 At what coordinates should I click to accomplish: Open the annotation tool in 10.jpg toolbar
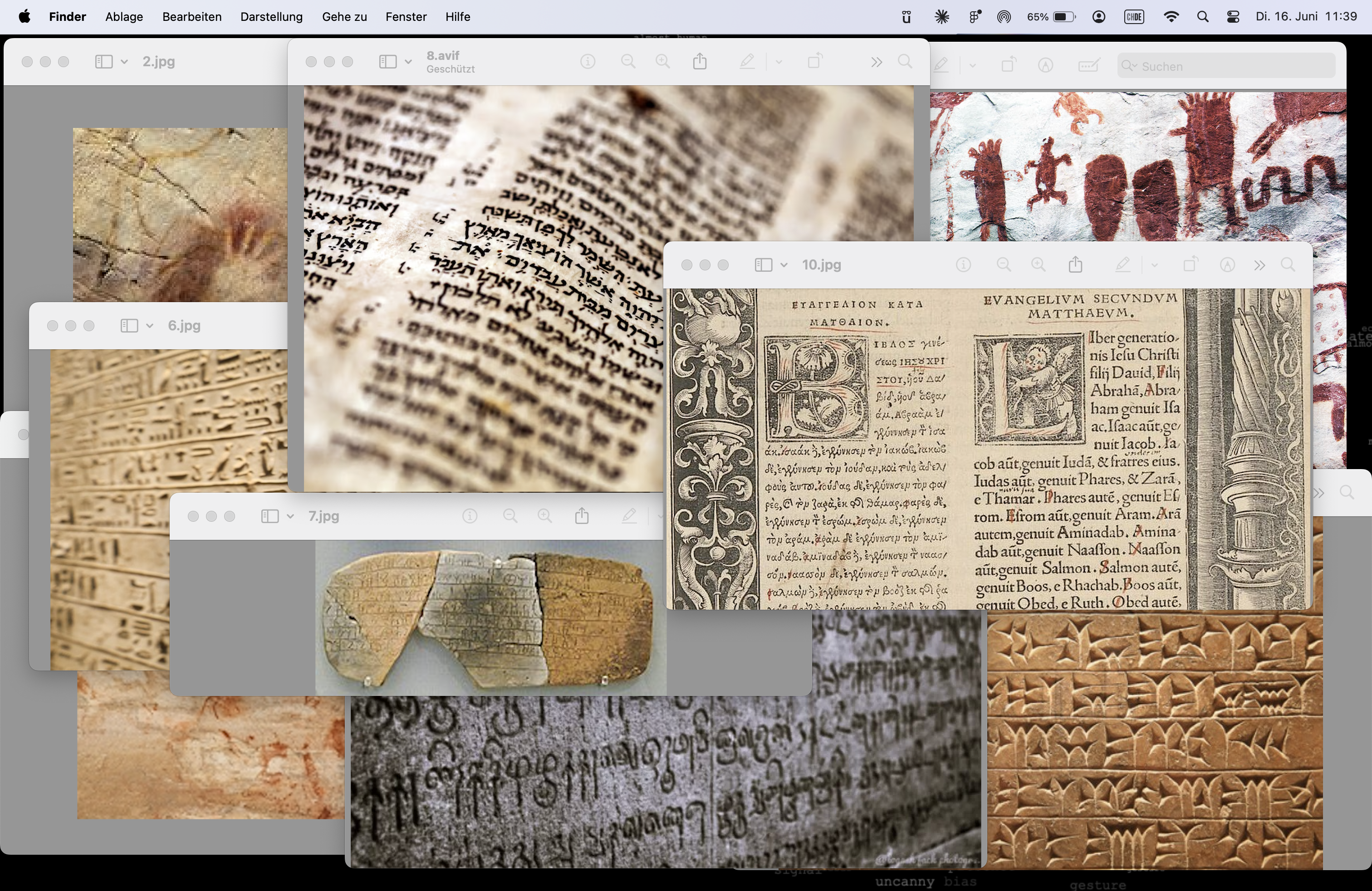[x=1227, y=264]
